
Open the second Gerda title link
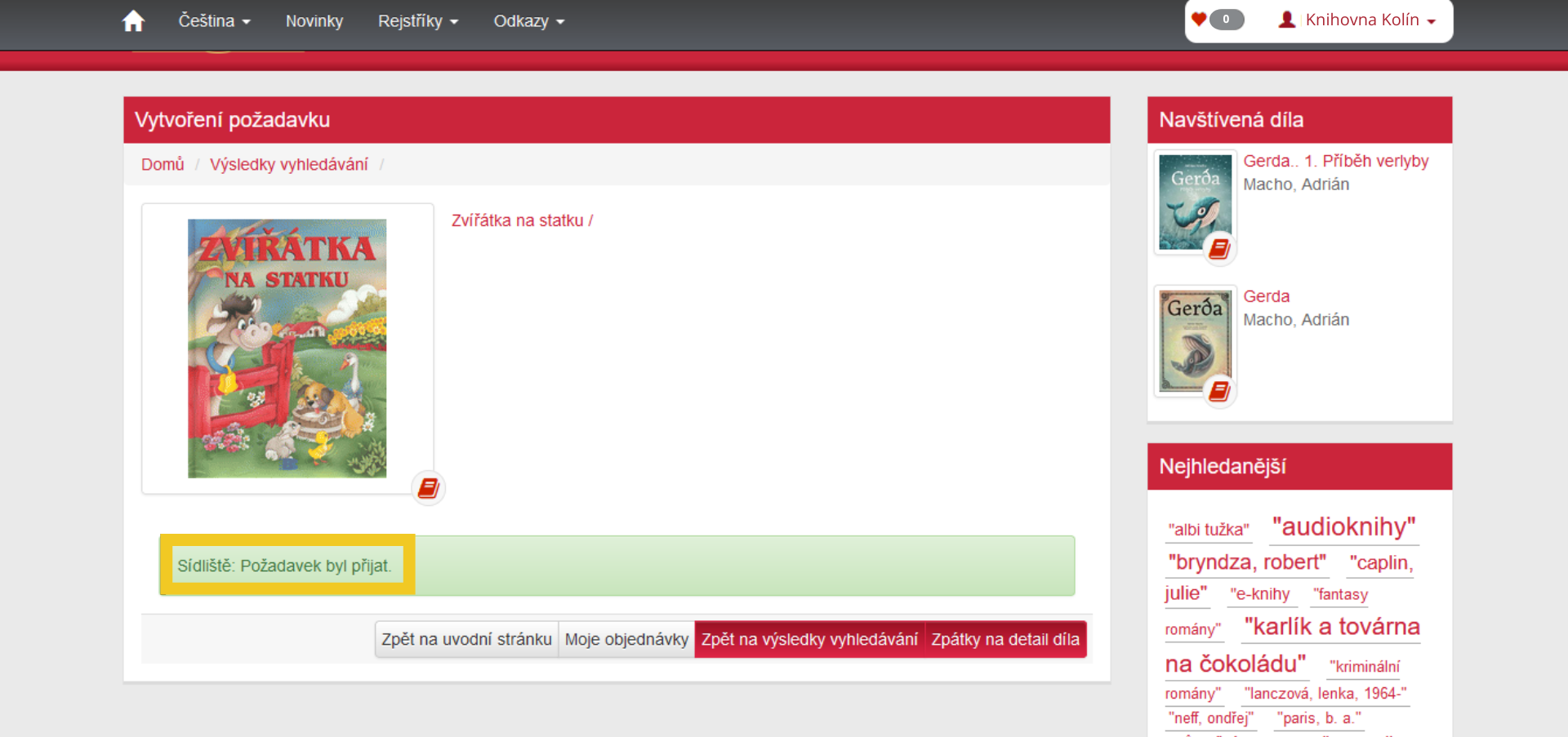(1267, 296)
